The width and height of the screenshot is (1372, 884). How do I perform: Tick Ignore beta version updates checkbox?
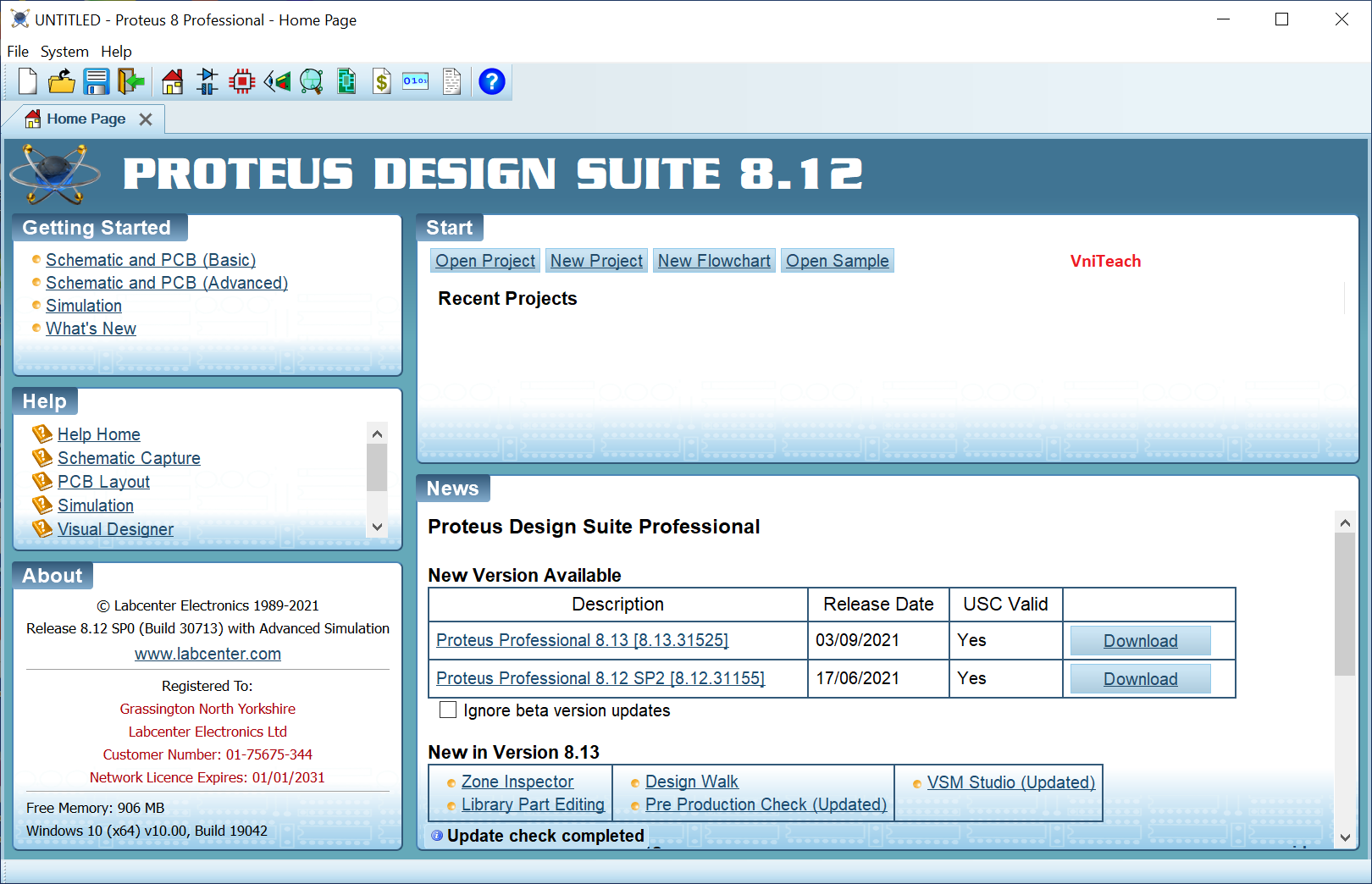tap(448, 710)
